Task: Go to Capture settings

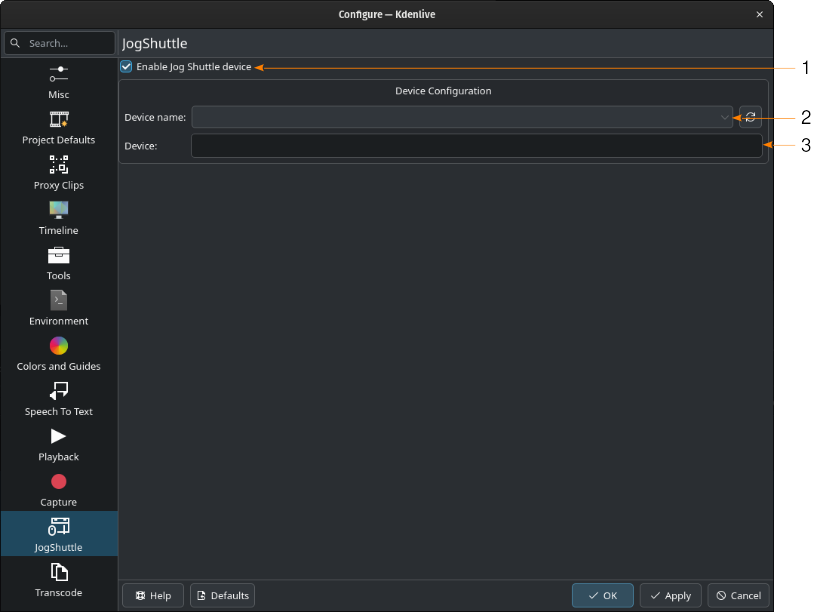Action: point(59,490)
